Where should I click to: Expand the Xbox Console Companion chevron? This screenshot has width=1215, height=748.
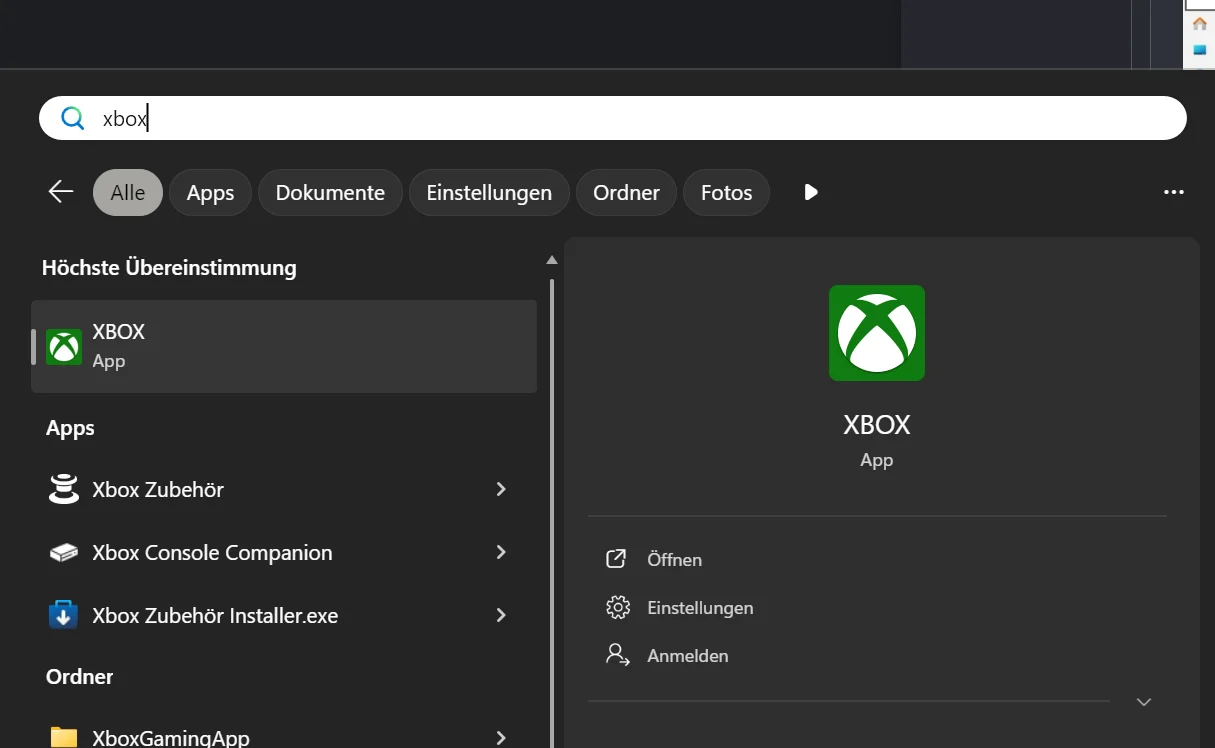click(501, 552)
